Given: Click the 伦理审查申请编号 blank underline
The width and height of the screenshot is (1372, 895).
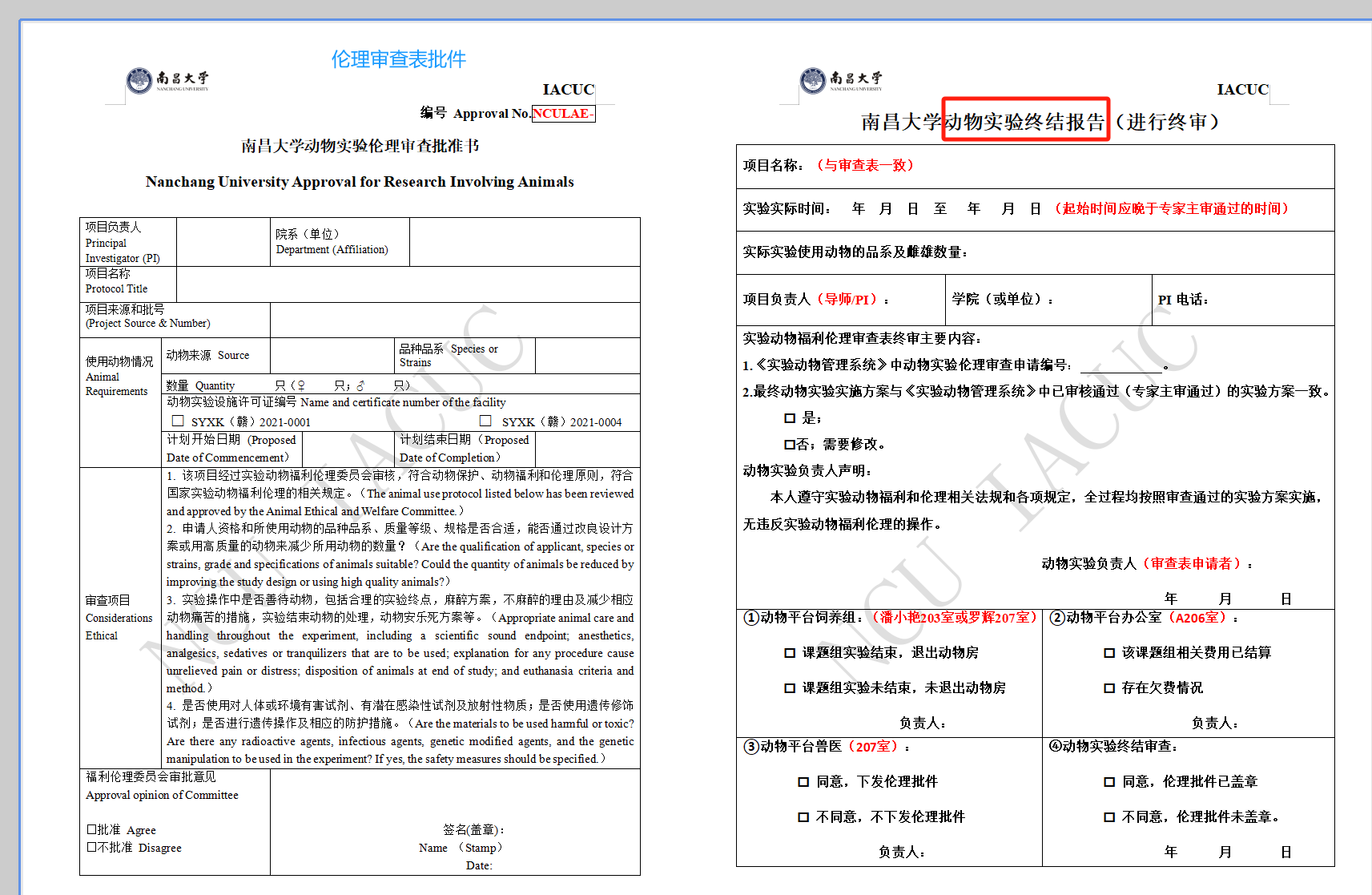Looking at the screenshot, I should coord(1121,365).
